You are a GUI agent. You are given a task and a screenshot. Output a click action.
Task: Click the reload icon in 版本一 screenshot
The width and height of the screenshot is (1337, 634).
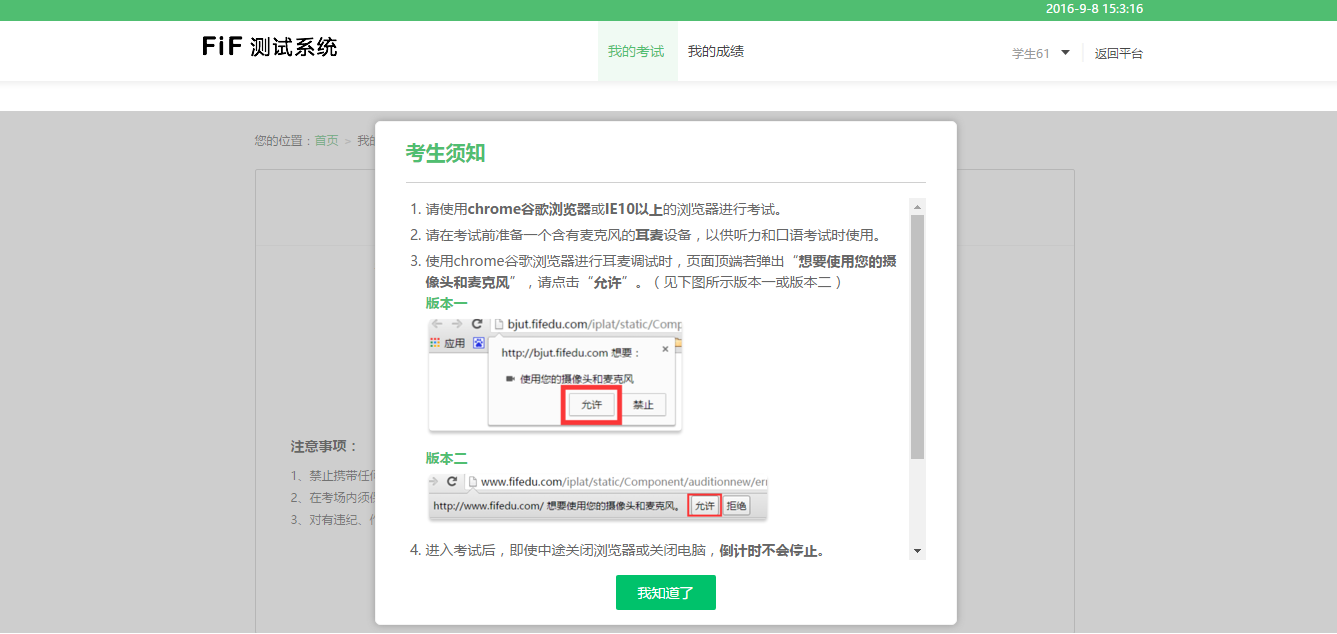[477, 324]
